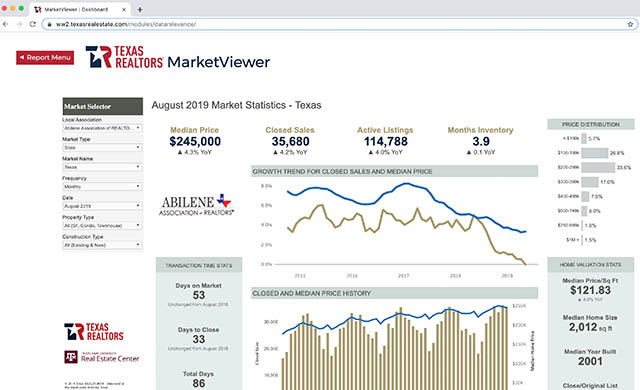Click the $100-199k price distribution bar
The image size is (640, 390).
coord(594,153)
